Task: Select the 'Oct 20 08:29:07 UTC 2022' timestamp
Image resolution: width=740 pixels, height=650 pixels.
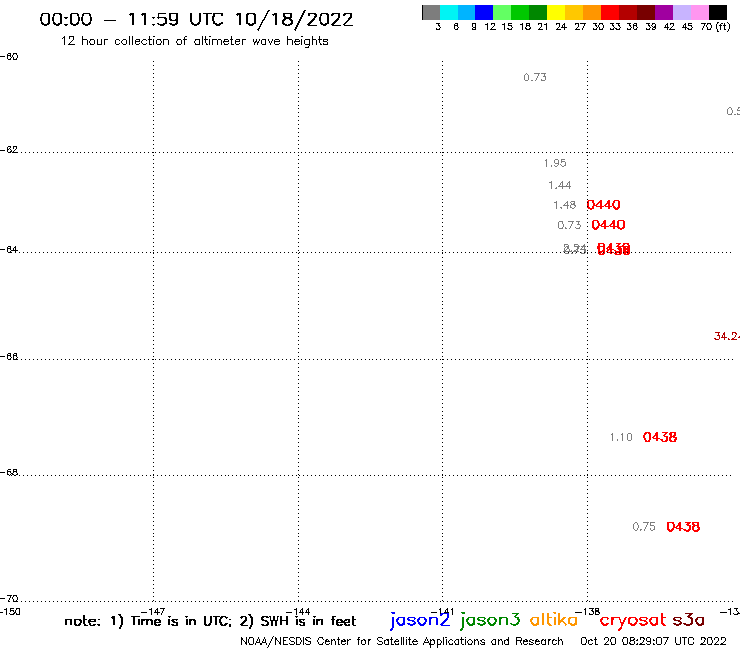Action: tap(653, 642)
